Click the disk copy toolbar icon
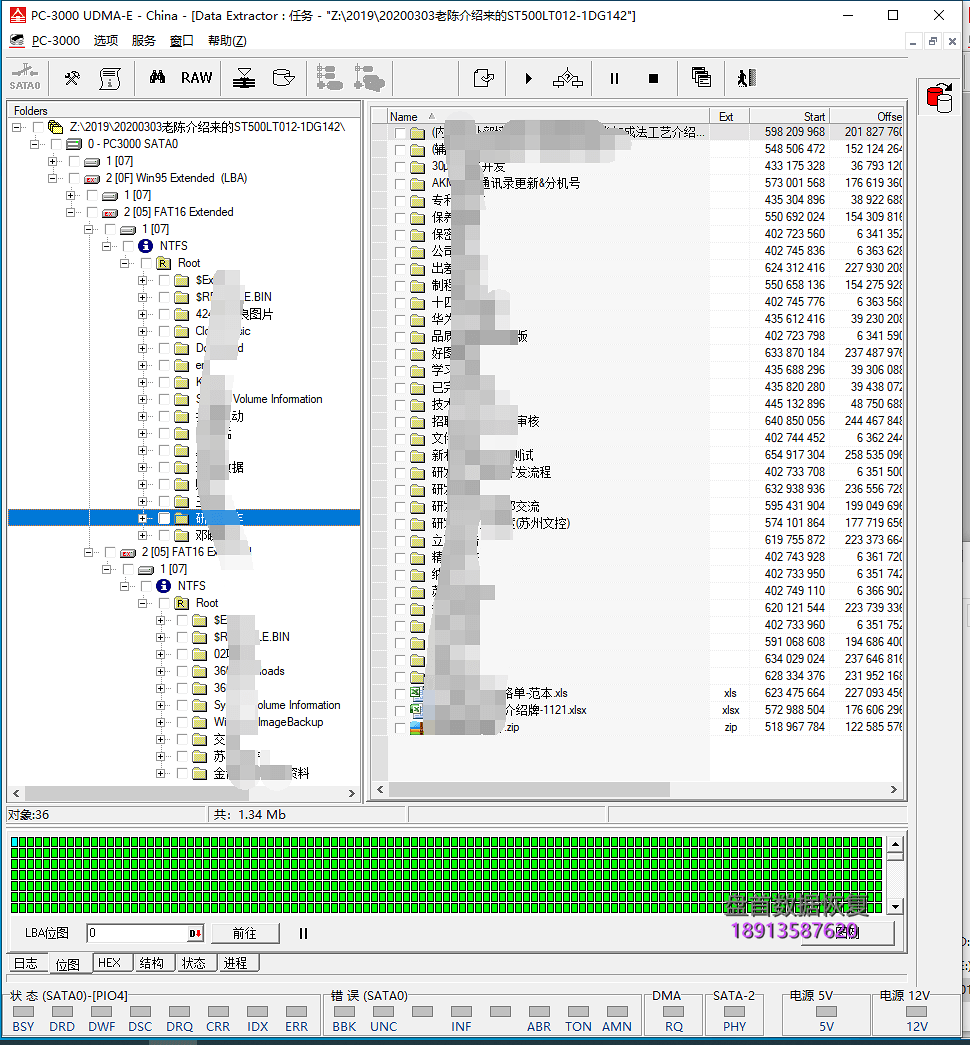Viewport: 970px width, 1045px height. coord(283,78)
